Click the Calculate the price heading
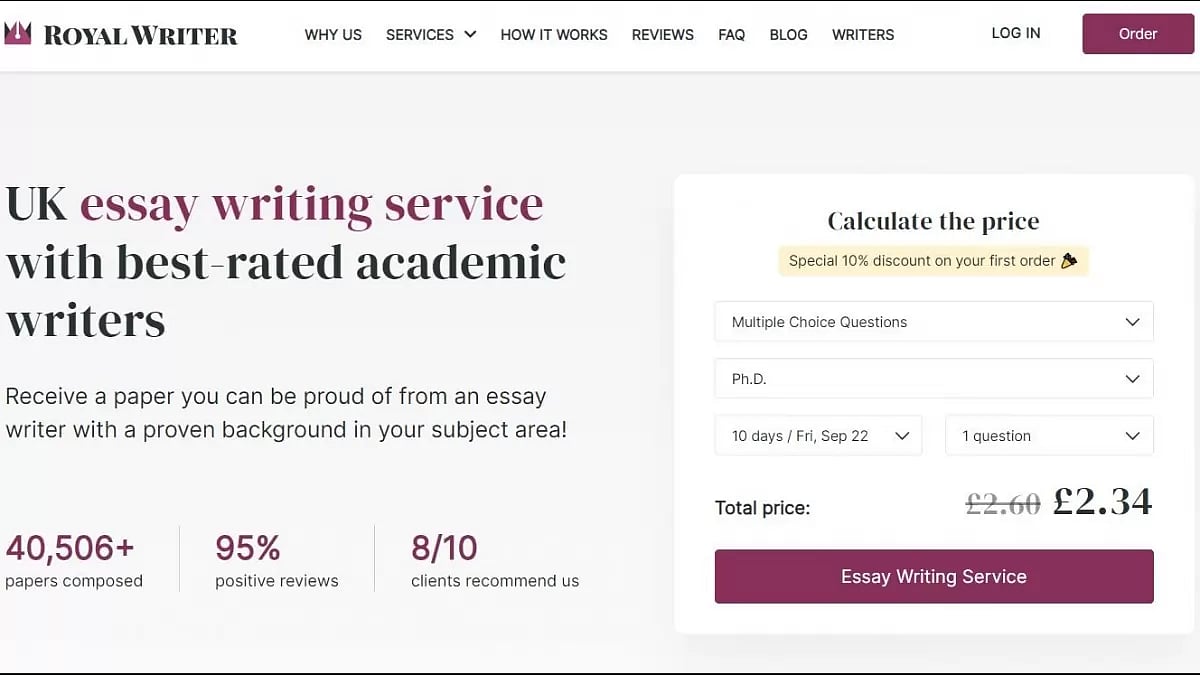The height and width of the screenshot is (675, 1200). tap(933, 221)
